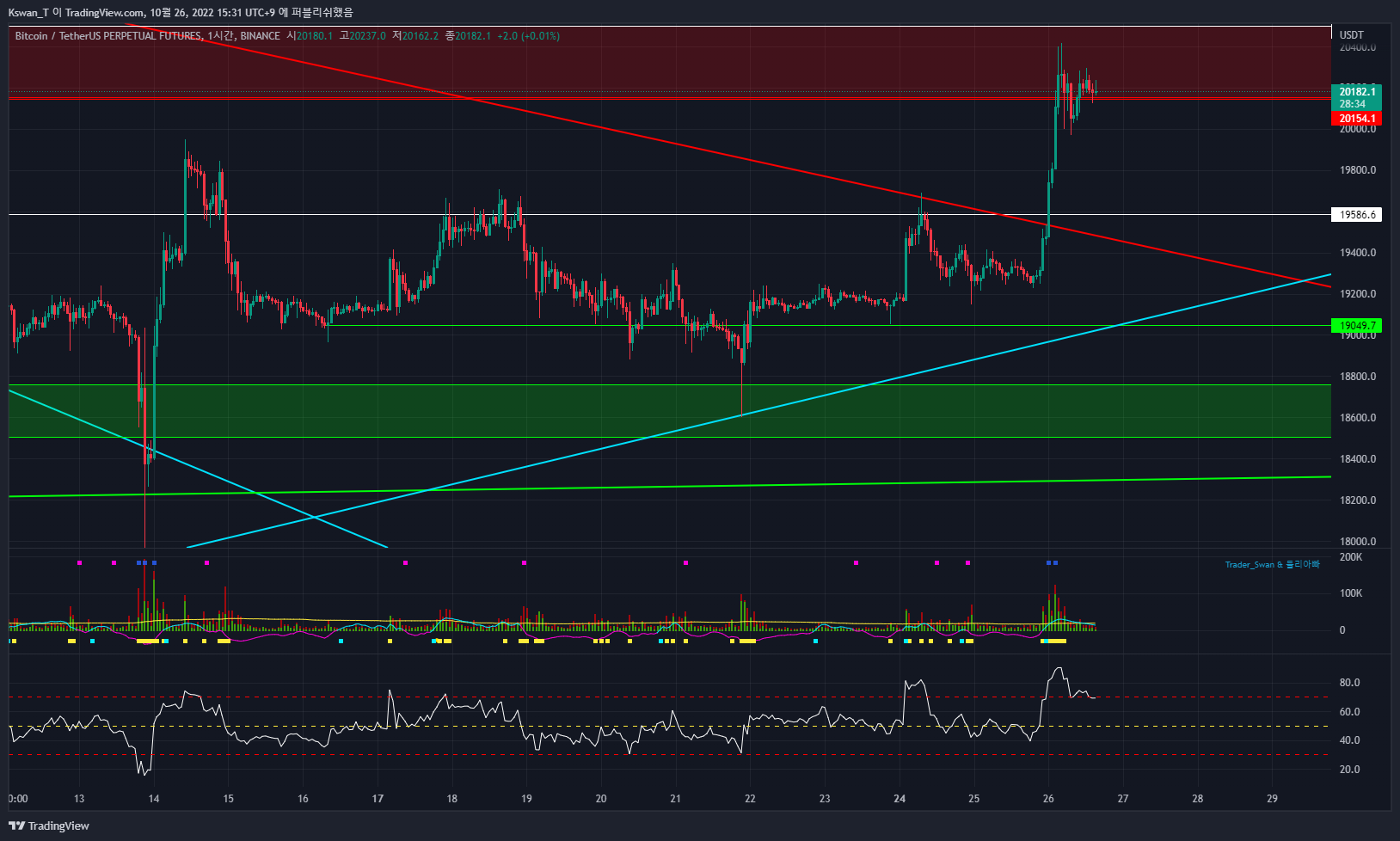The width and height of the screenshot is (1400, 841).
Task: Click the green 20182.1 current price label
Action: (x=1357, y=92)
